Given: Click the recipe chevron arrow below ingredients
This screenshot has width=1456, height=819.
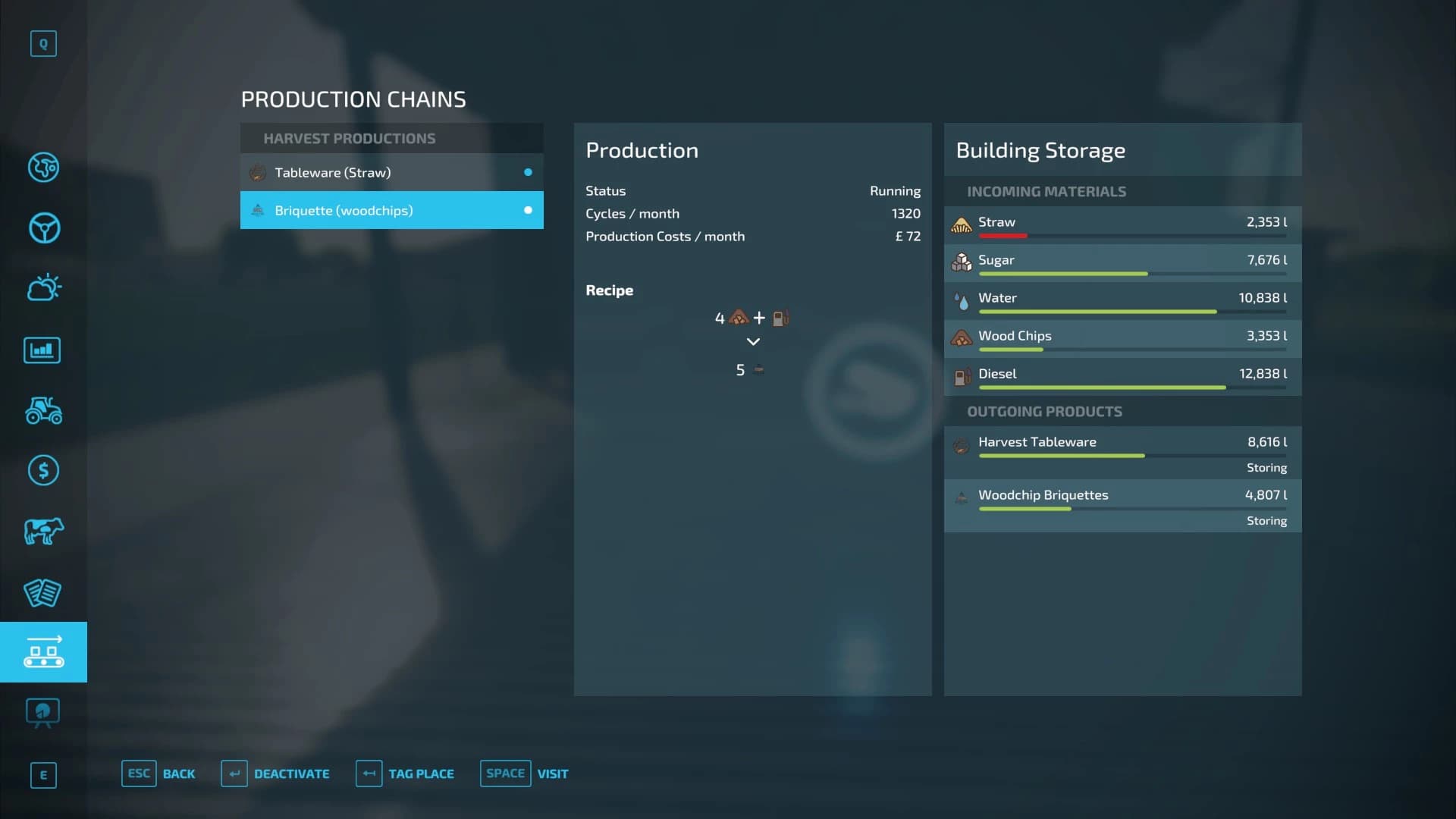Looking at the screenshot, I should (x=753, y=342).
